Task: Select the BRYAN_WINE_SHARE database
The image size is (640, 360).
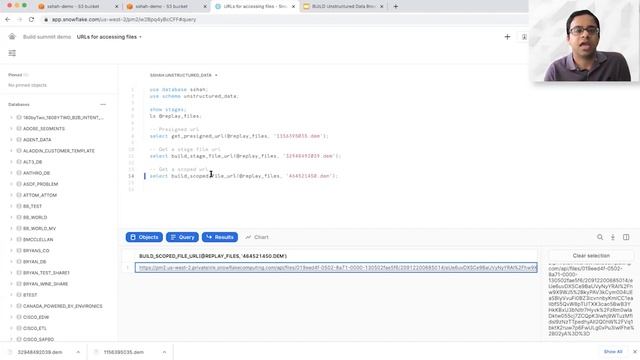Action: [45, 284]
